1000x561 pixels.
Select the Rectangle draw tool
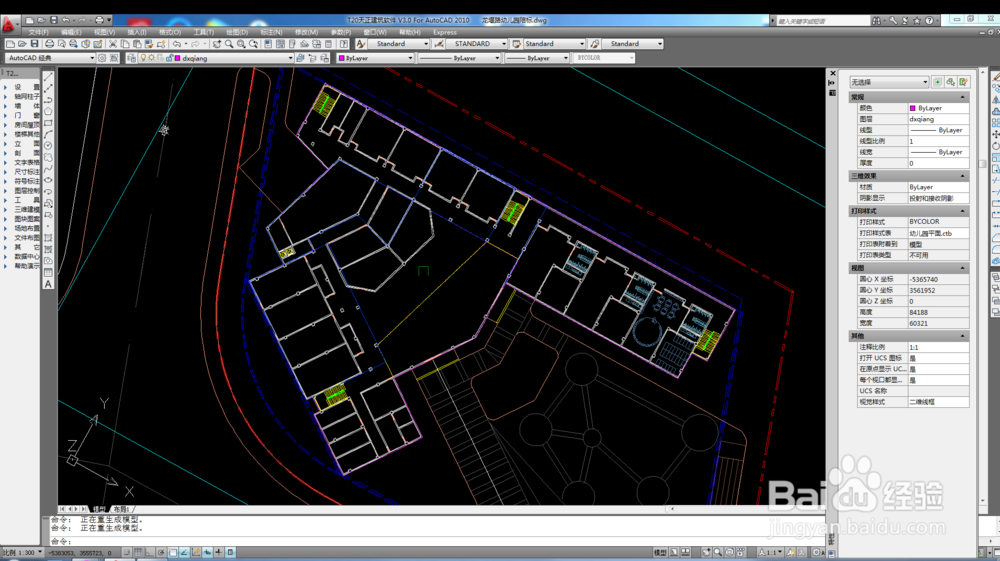[48, 122]
